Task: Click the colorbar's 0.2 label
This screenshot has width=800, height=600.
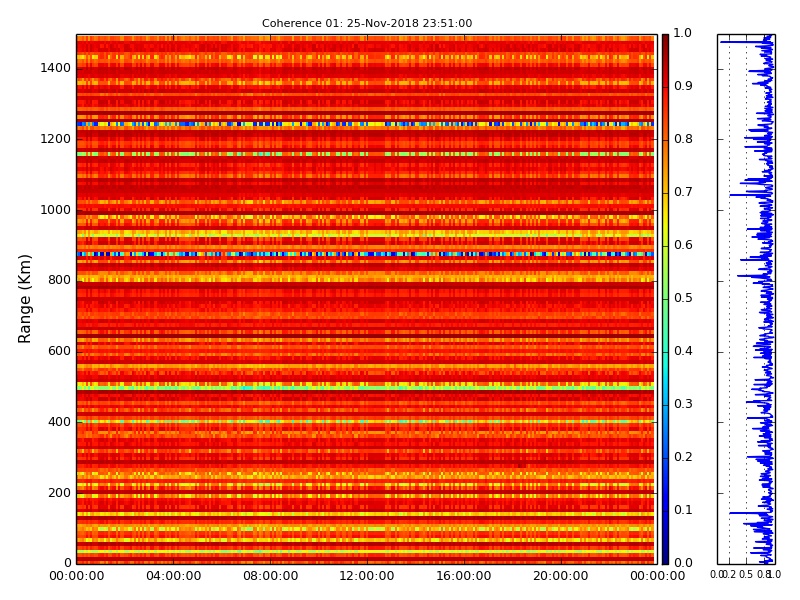Action: pos(683,457)
